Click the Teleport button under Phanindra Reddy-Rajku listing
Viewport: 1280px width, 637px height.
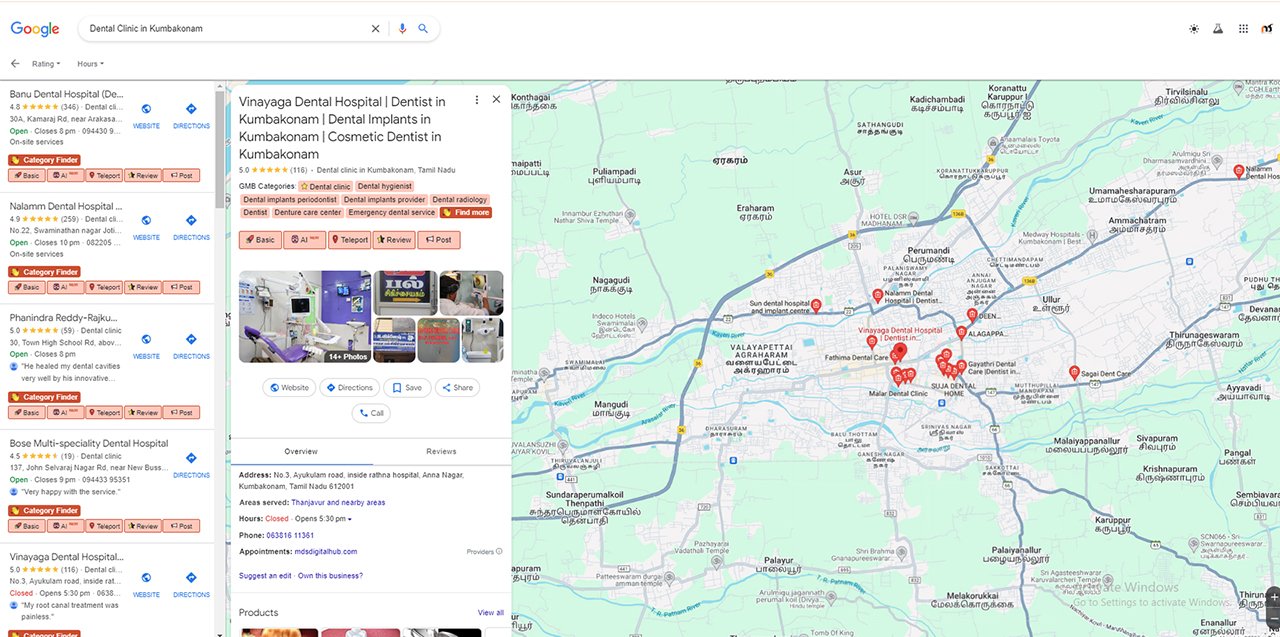click(104, 412)
